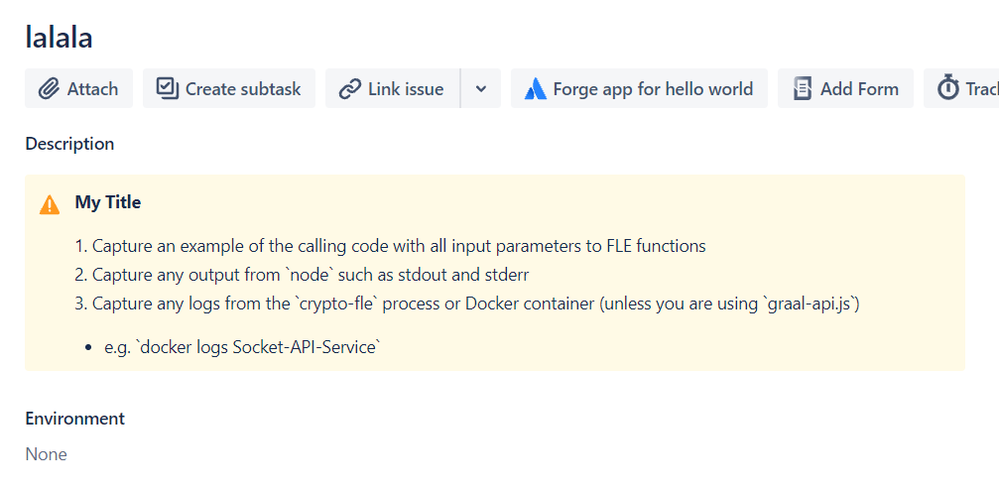Click the orange warning triangle icon

click(49, 204)
